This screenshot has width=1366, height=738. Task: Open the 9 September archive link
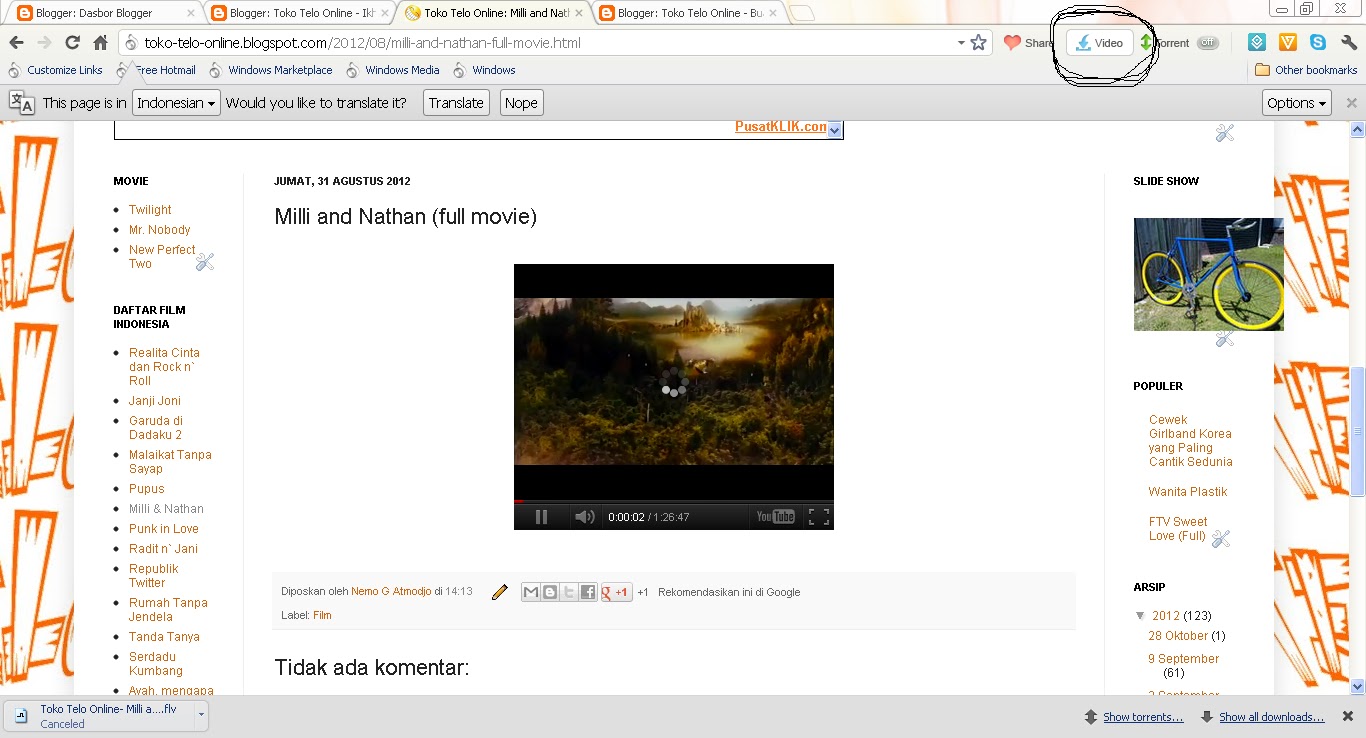[1183, 659]
